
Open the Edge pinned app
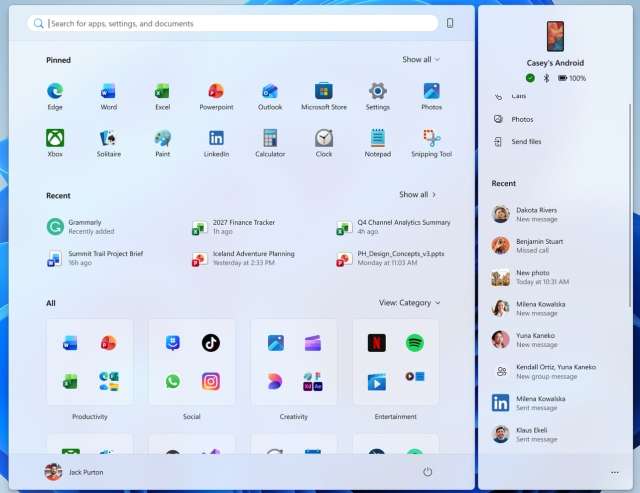pyautogui.click(x=55, y=96)
